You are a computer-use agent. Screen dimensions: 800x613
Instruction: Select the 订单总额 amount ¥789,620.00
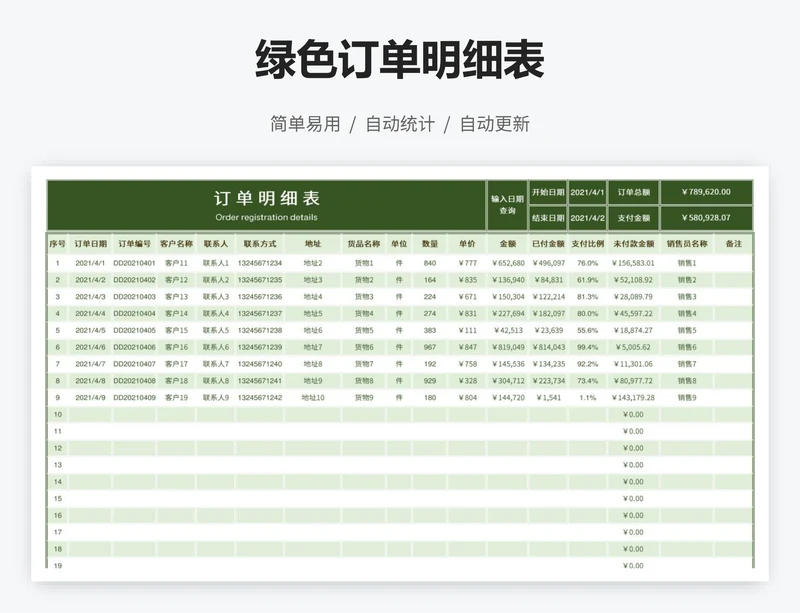[705, 192]
